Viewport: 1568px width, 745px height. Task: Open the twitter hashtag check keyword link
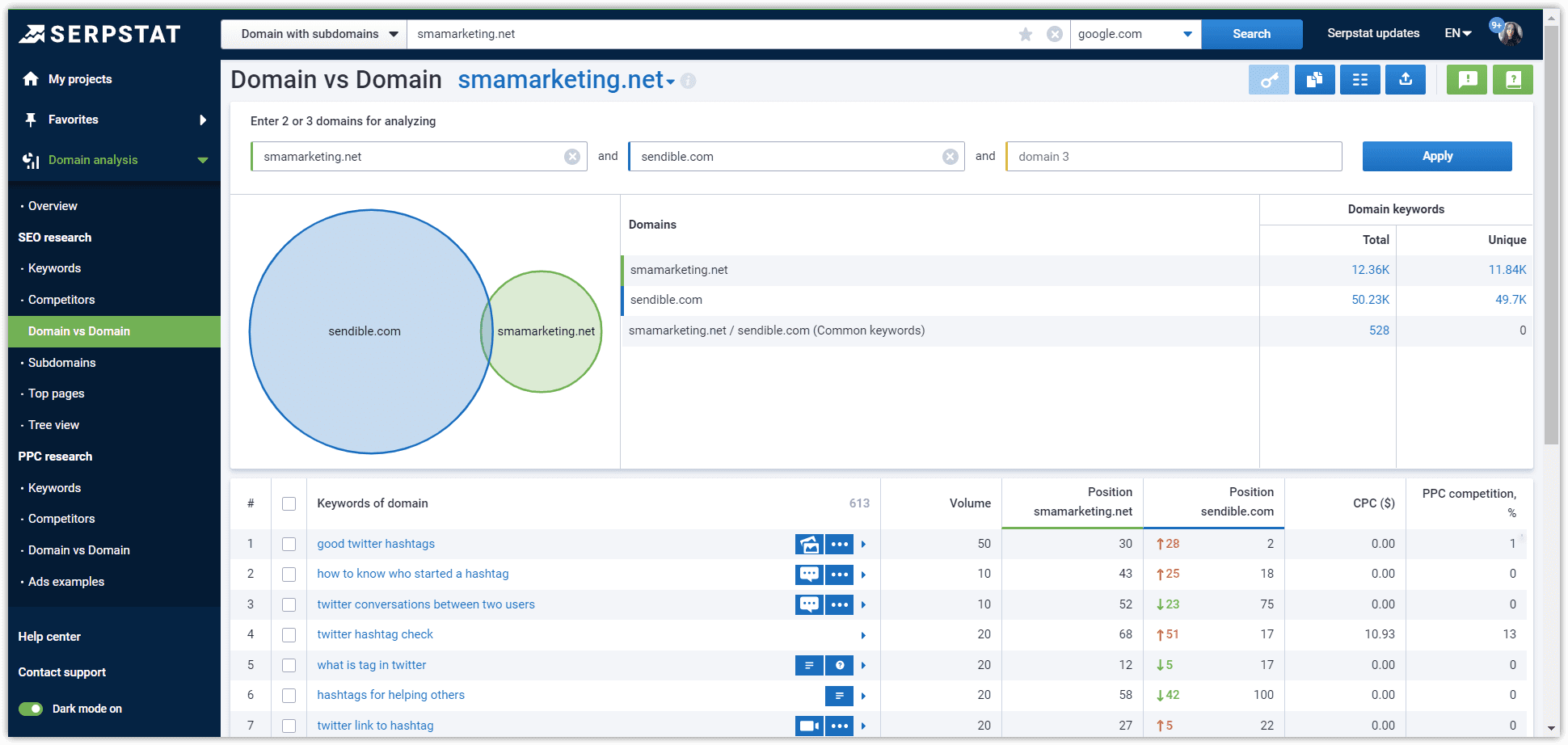[375, 634]
